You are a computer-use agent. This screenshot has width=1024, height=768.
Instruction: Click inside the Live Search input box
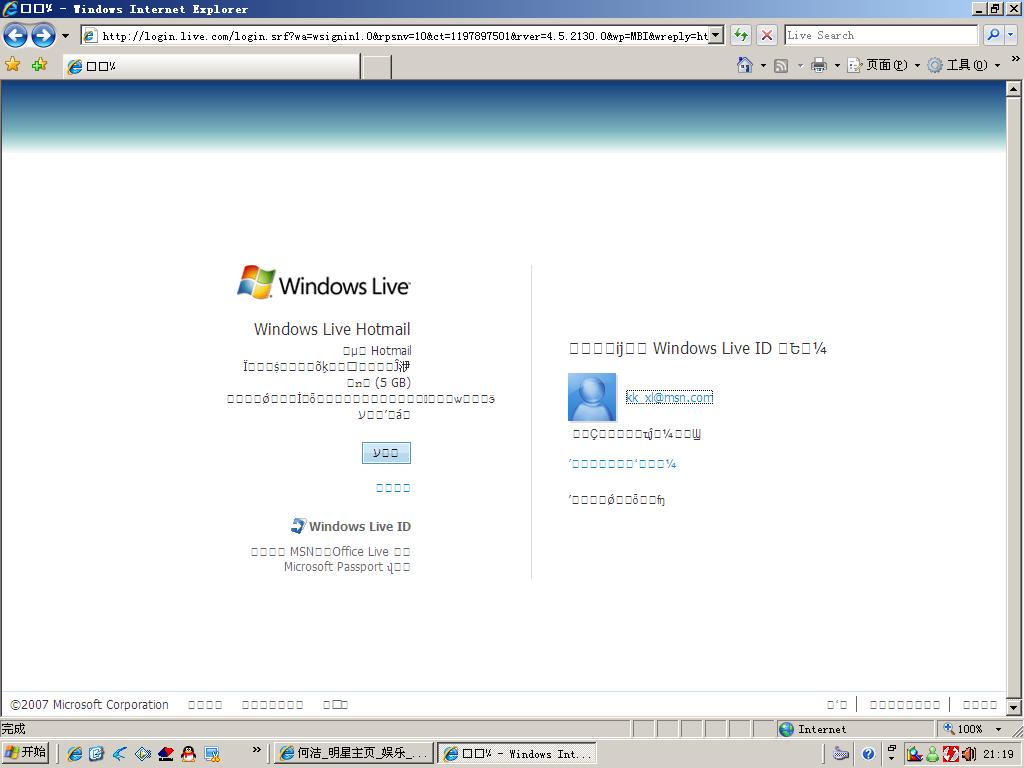click(880, 35)
